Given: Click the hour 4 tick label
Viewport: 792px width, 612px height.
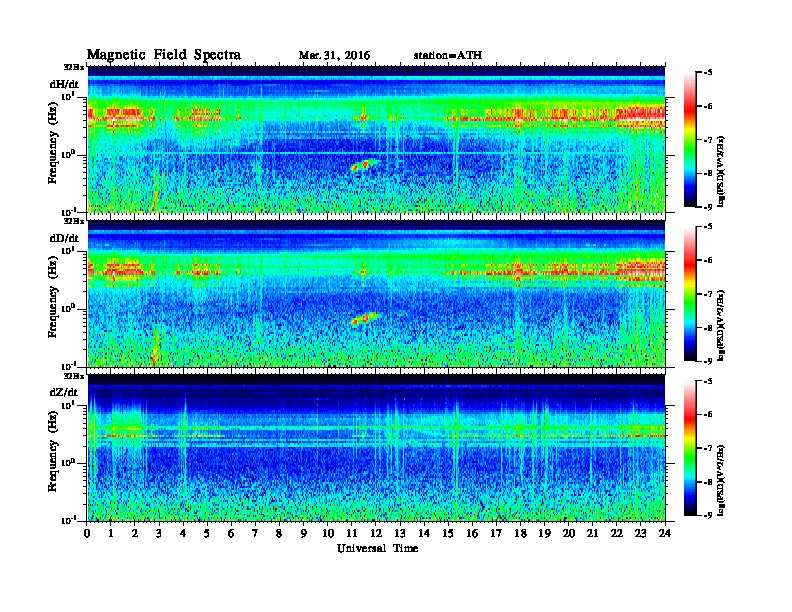Looking at the screenshot, I should click(183, 534).
